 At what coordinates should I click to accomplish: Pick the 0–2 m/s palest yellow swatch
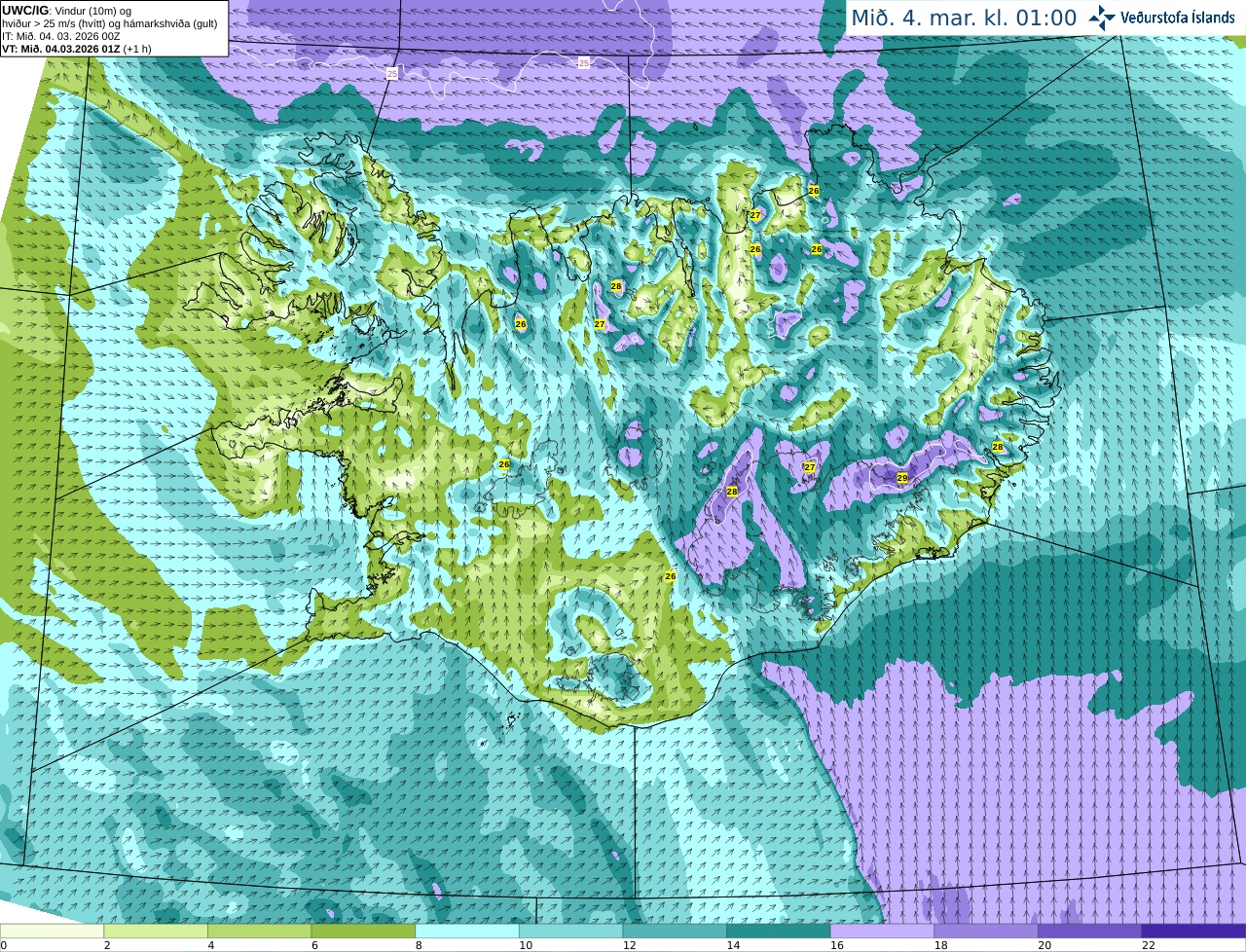point(52,931)
